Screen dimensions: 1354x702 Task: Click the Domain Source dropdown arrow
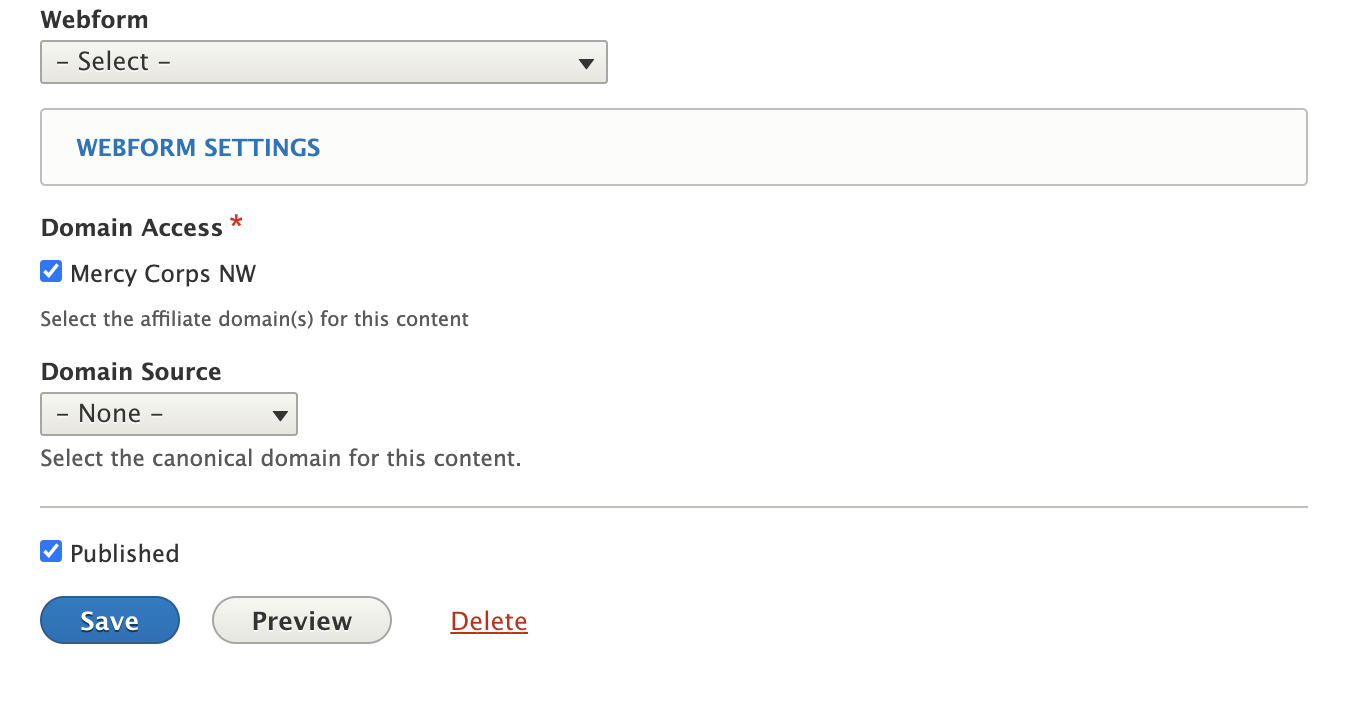click(280, 415)
